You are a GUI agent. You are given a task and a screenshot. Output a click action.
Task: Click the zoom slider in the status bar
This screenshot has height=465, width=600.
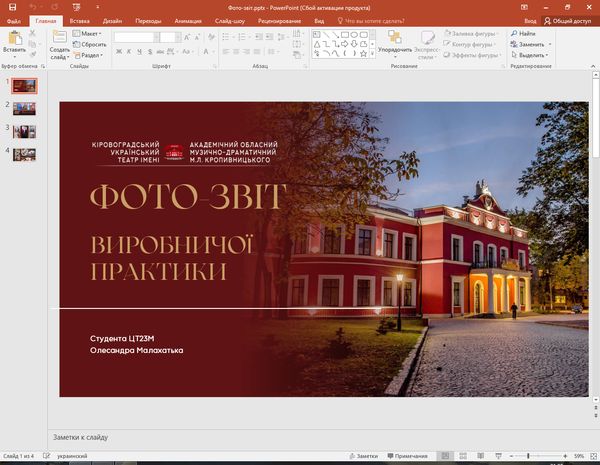pos(528,456)
